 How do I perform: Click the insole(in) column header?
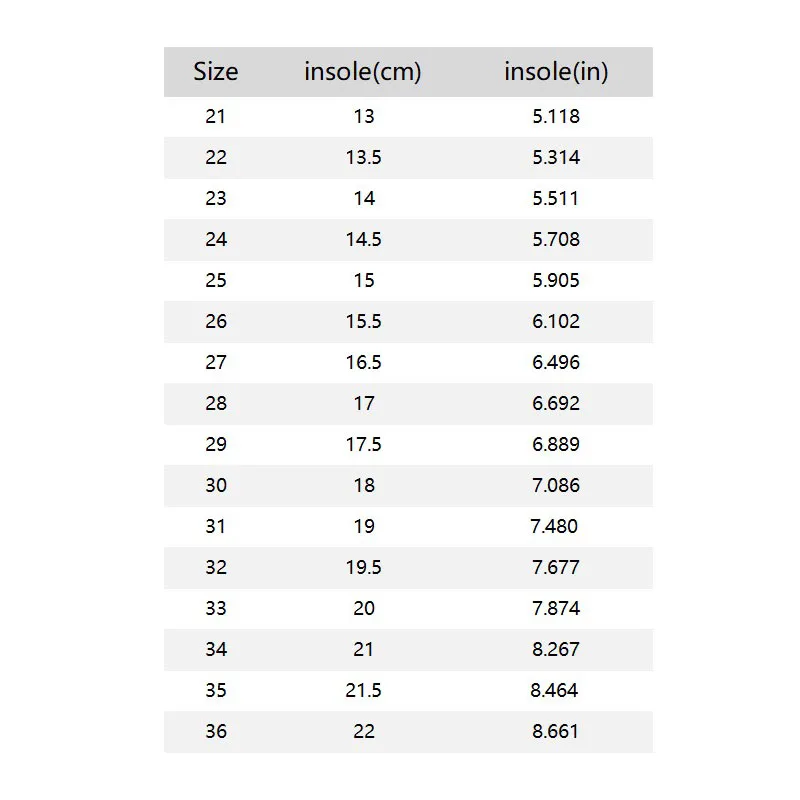point(556,72)
